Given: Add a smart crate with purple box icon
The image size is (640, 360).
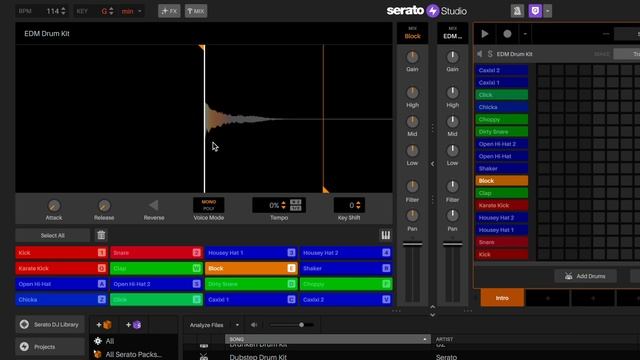Looking at the screenshot, I should 133,325.
